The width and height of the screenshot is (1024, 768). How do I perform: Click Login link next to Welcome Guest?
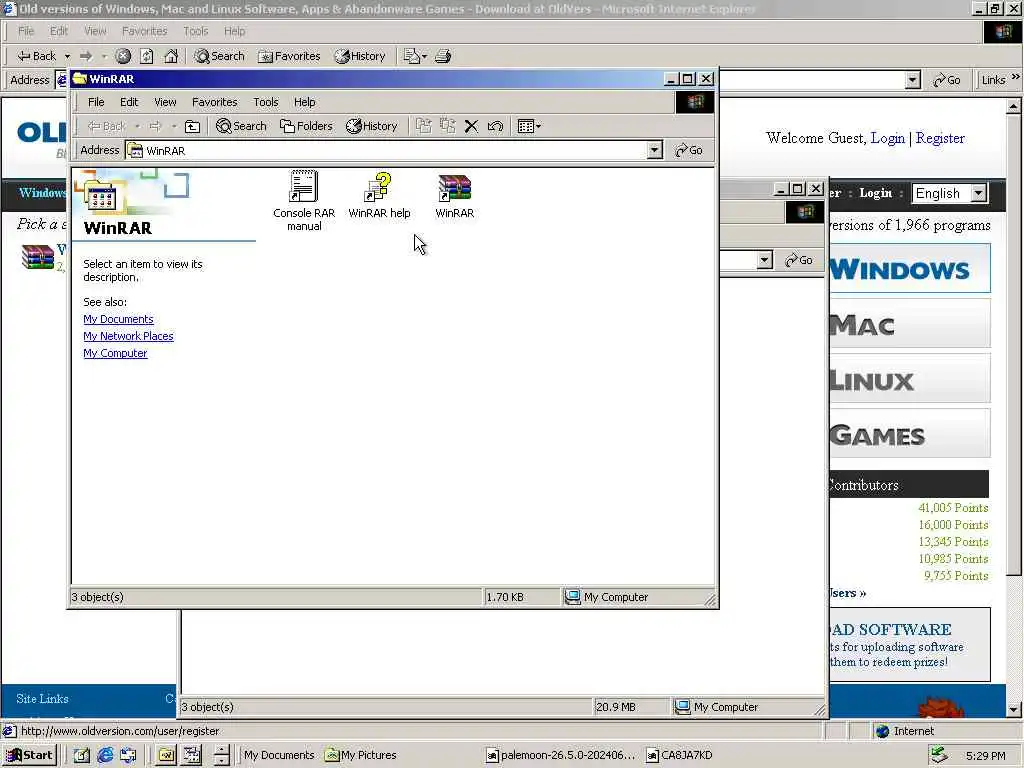pos(888,138)
